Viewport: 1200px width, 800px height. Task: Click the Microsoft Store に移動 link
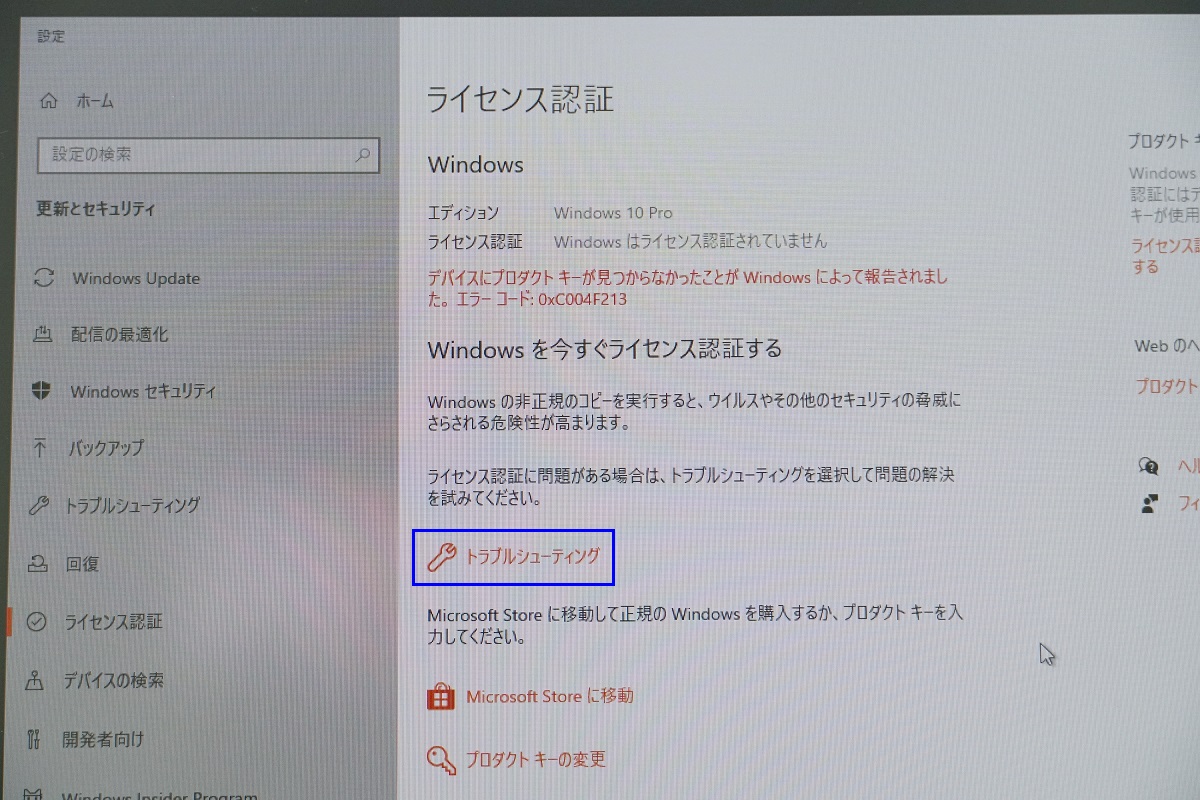(550, 696)
